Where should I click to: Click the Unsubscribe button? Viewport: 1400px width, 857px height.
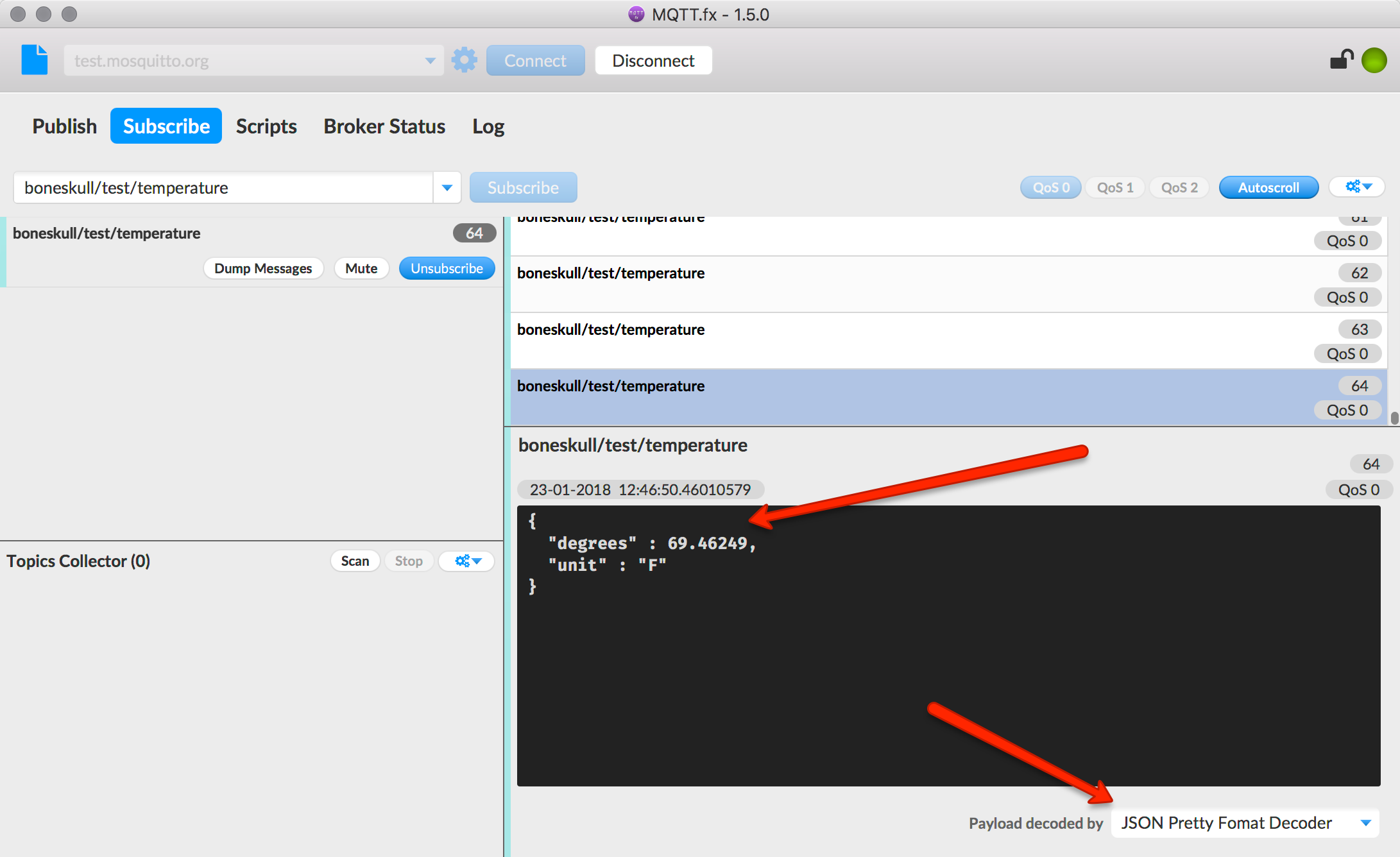(447, 268)
